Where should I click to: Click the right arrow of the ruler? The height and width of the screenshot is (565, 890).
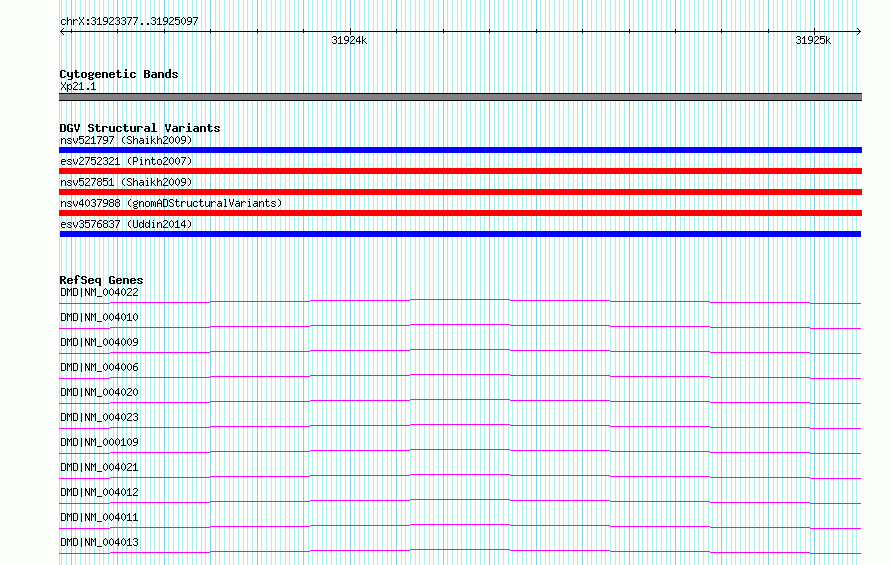[858, 32]
